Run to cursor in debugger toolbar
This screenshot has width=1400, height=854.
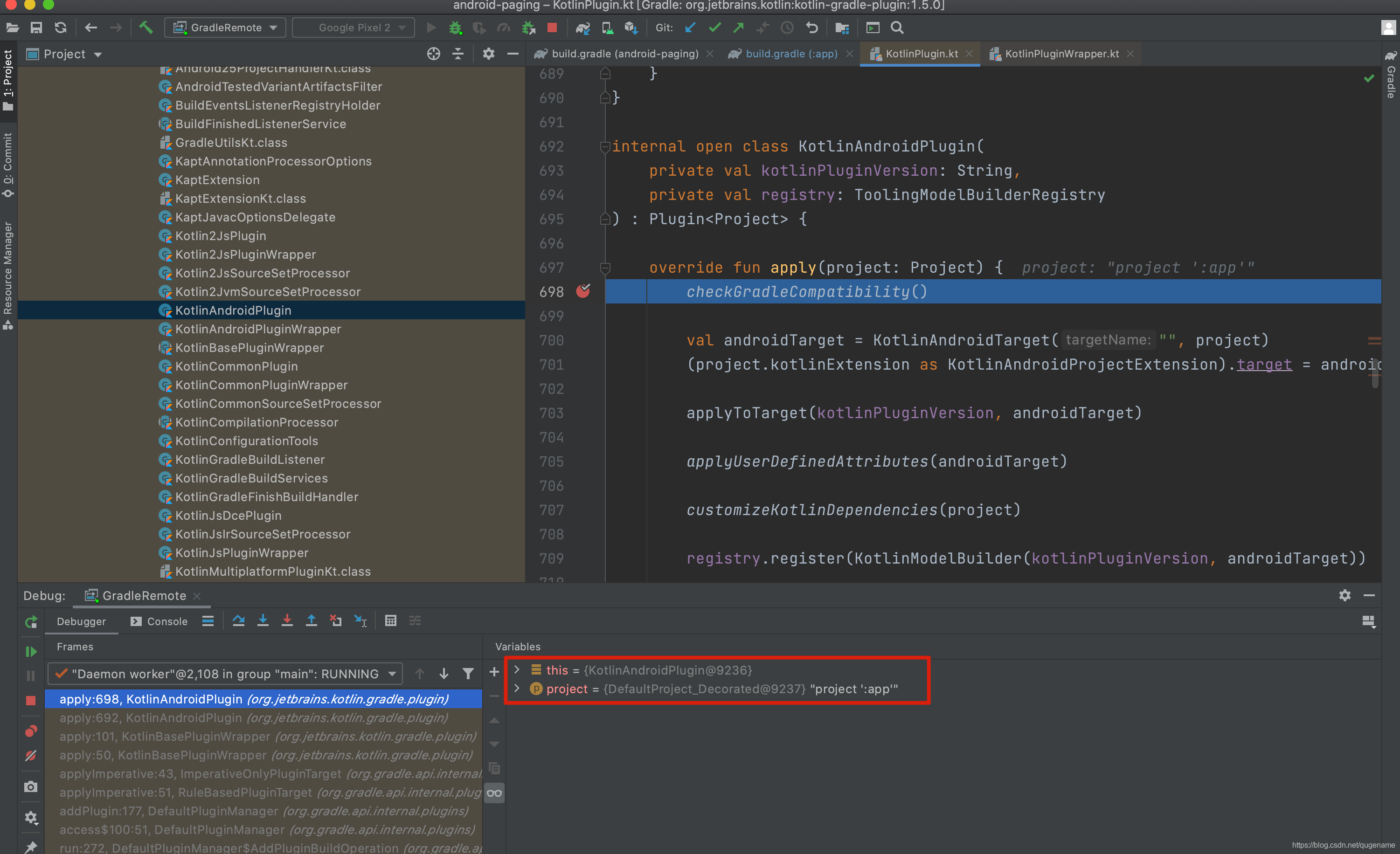point(361,621)
